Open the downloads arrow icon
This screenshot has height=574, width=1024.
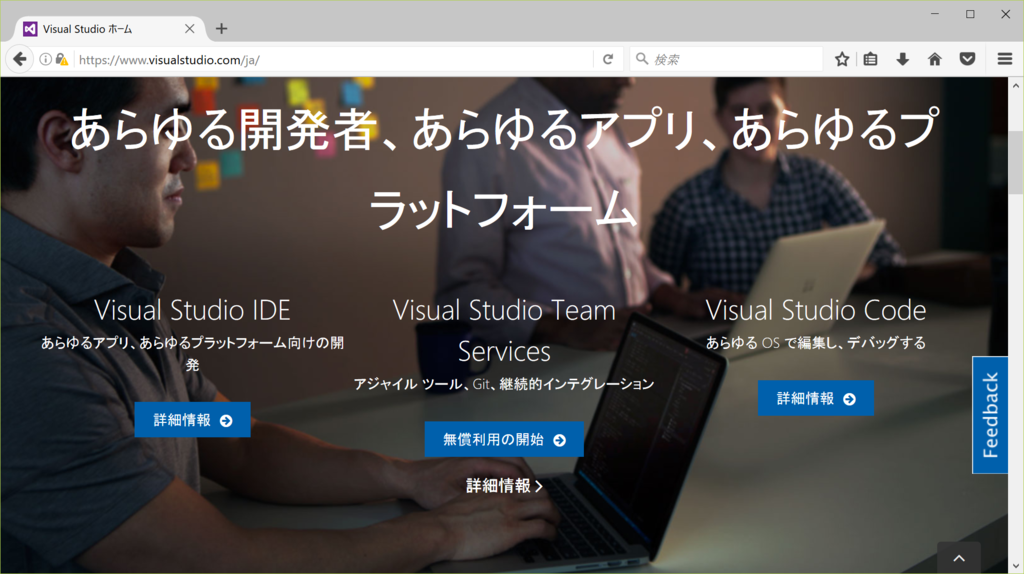coord(903,59)
